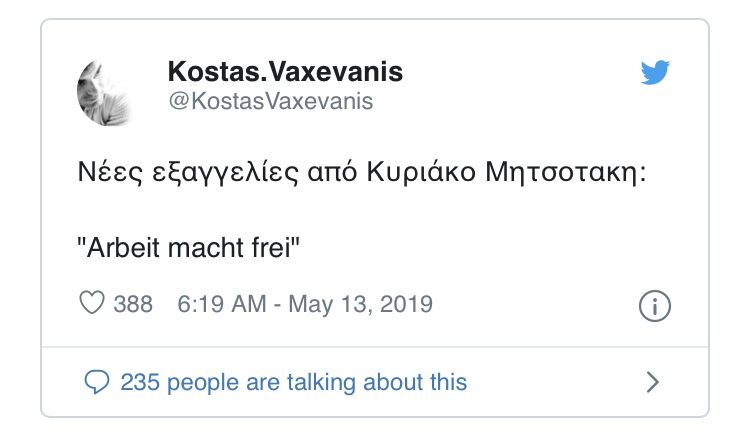The height and width of the screenshot is (434, 750).
Task: Click the 388 likes count
Action: [x=133, y=304]
